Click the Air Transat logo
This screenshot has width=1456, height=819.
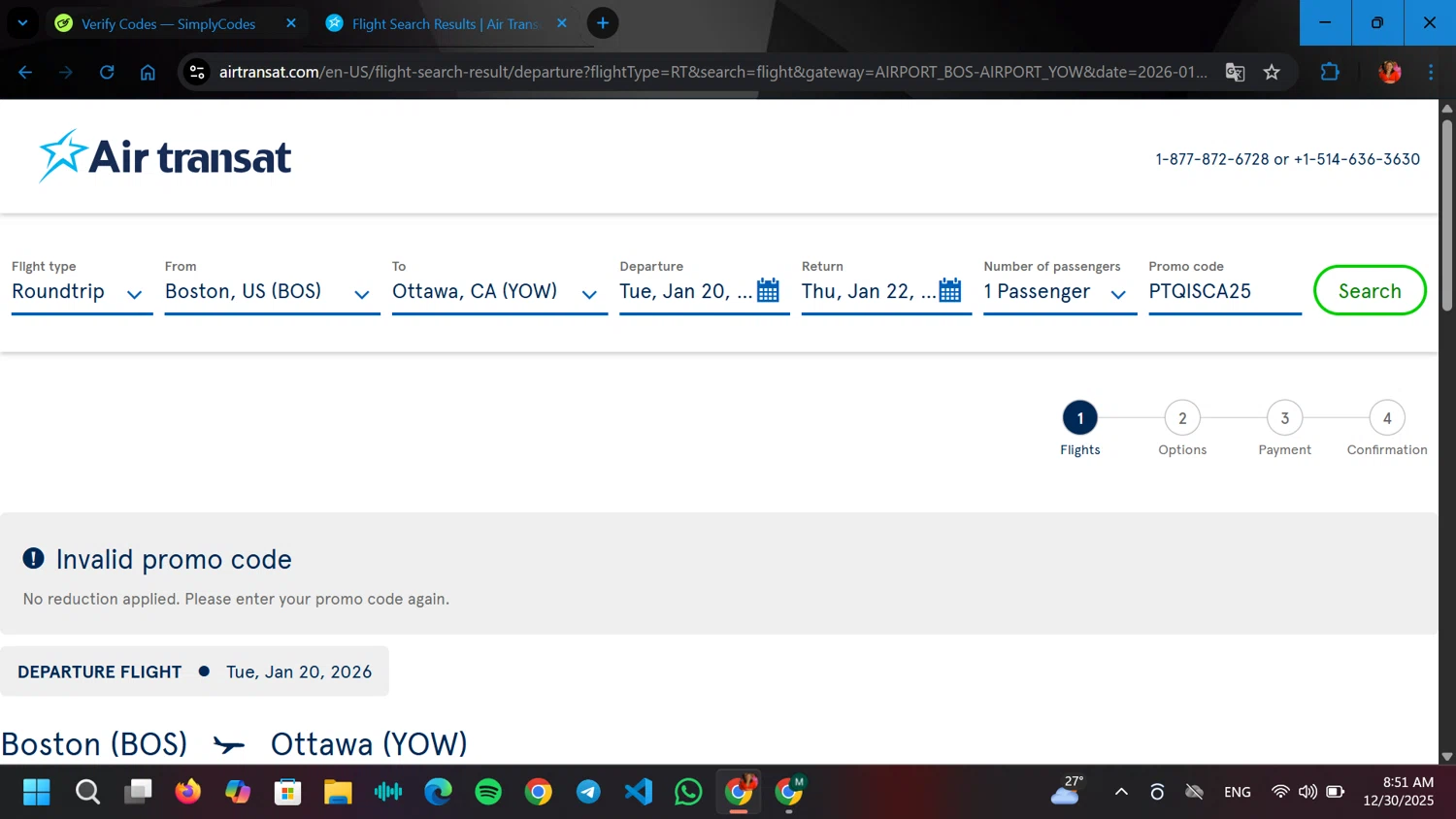coord(165,156)
